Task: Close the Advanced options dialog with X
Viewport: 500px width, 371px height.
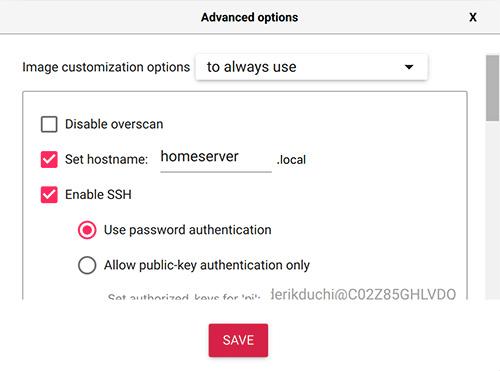Action: click(473, 17)
